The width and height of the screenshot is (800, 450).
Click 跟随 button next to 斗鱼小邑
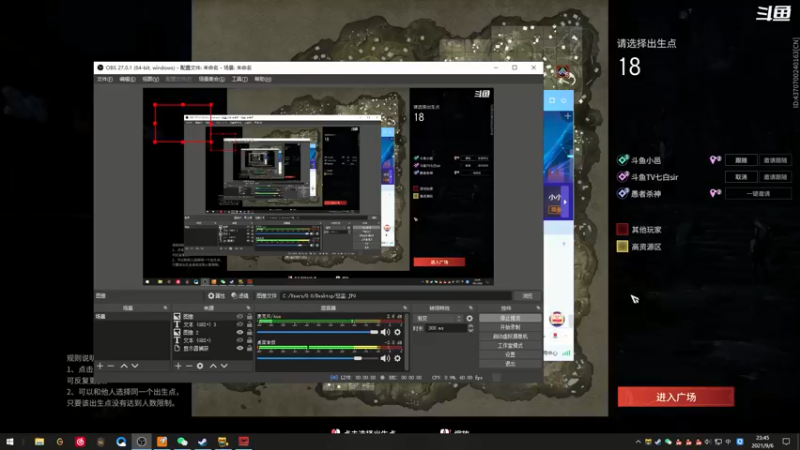tap(741, 160)
